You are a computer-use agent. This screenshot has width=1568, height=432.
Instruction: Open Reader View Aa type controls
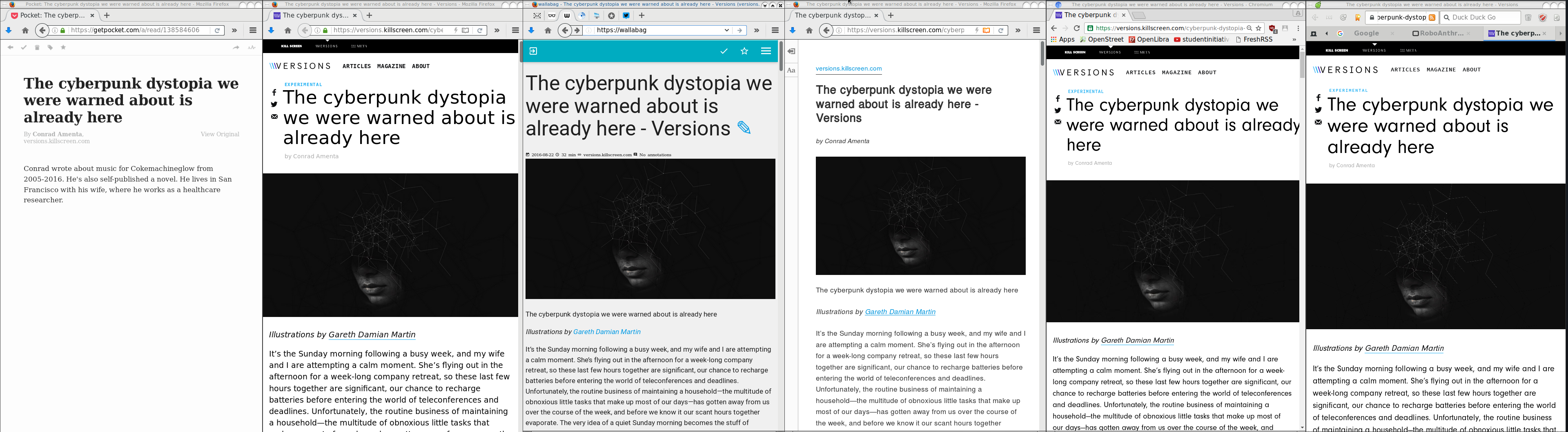coord(791,71)
